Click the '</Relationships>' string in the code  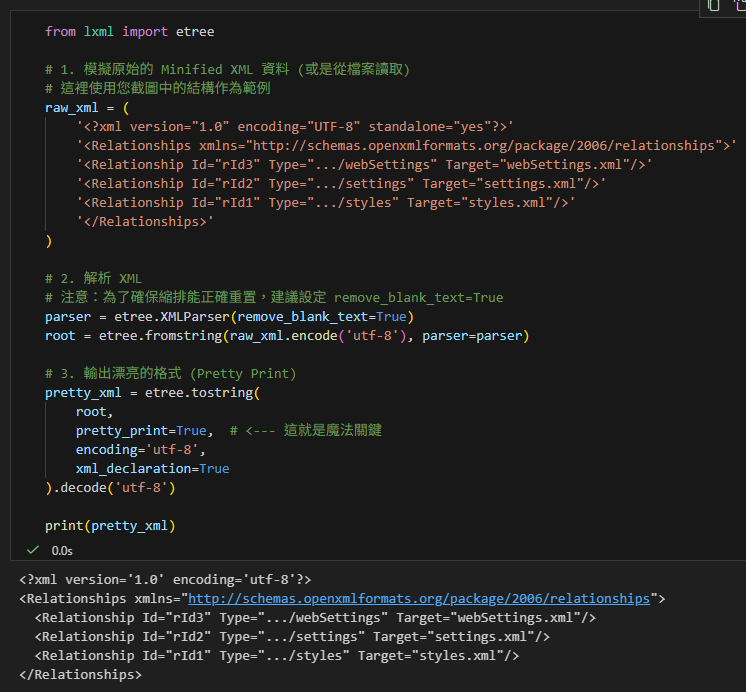tap(145, 222)
